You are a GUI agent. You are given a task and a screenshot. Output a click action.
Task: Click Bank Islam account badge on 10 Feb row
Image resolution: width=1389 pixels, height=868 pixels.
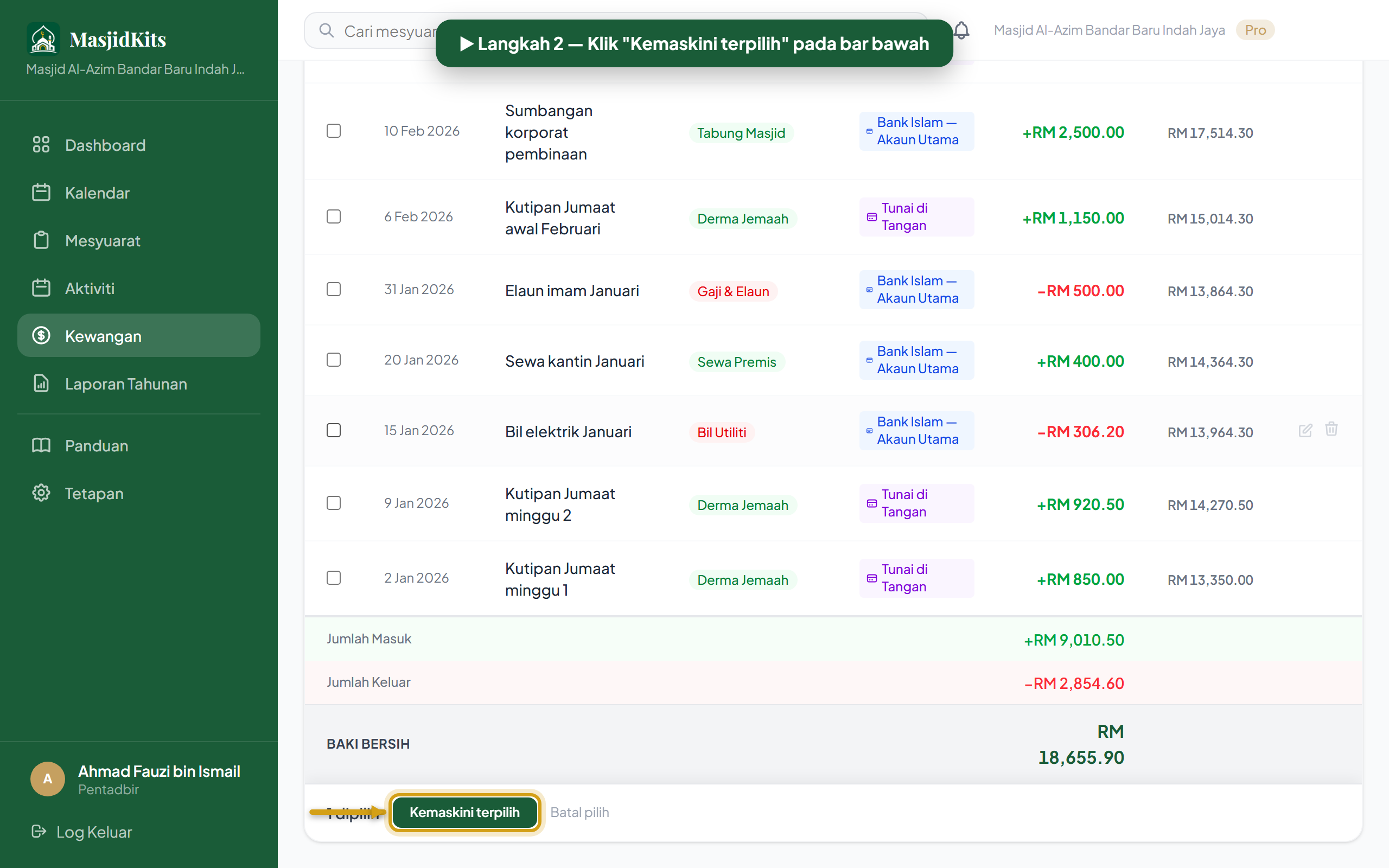[x=916, y=131]
